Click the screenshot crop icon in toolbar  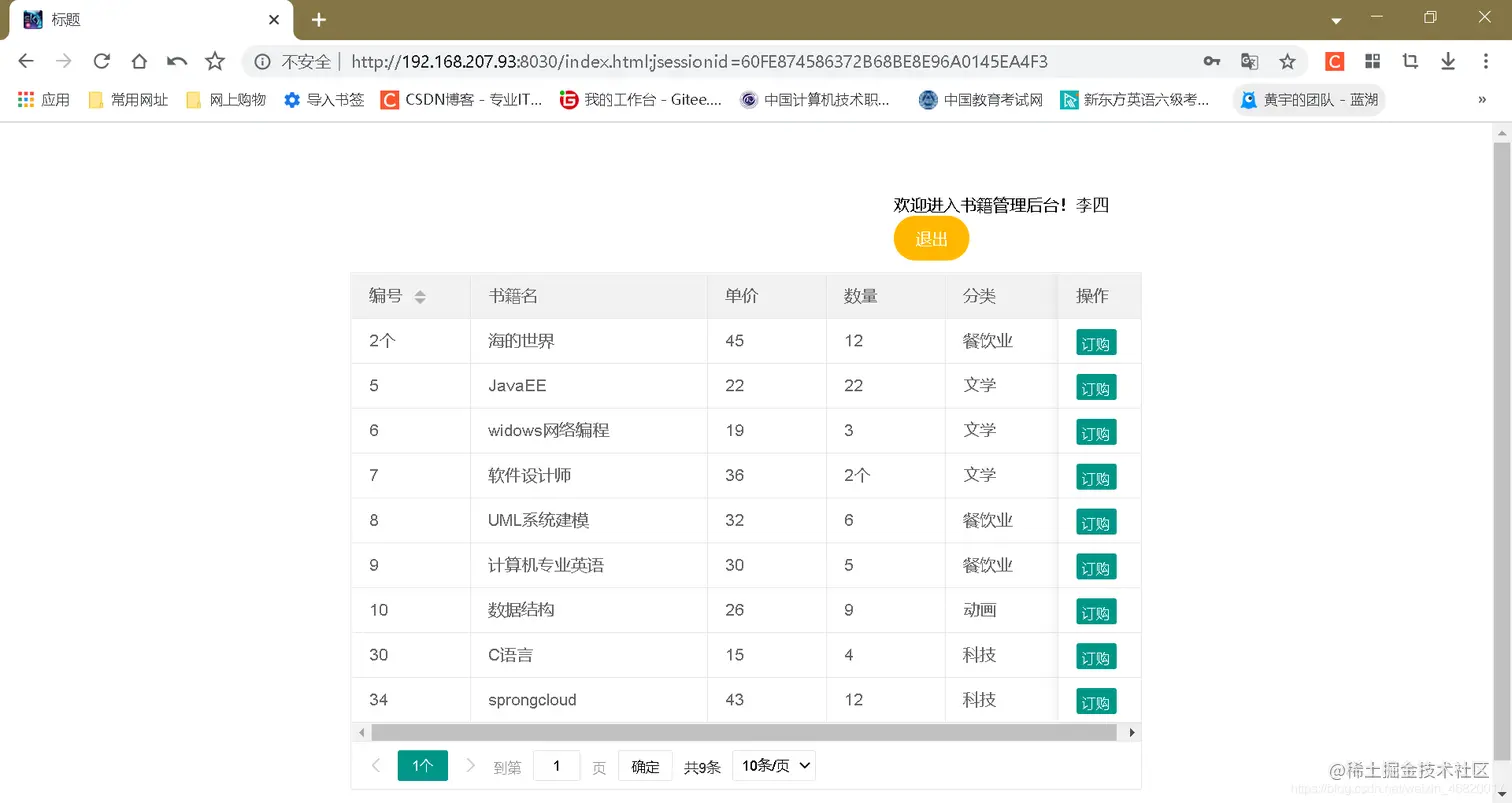pyautogui.click(x=1410, y=61)
